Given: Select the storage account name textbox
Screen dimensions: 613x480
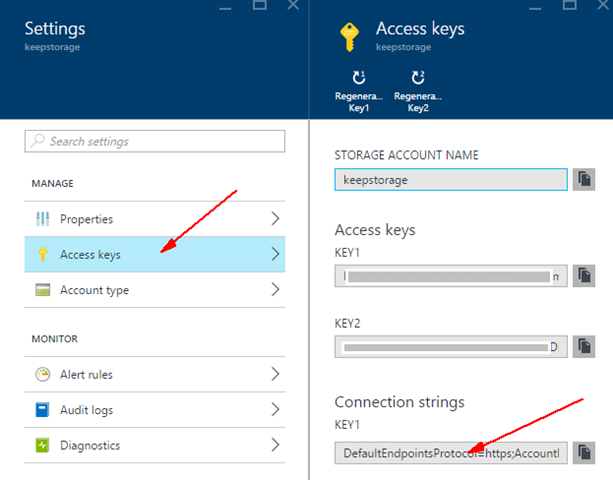Looking at the screenshot, I should click(x=450, y=180).
